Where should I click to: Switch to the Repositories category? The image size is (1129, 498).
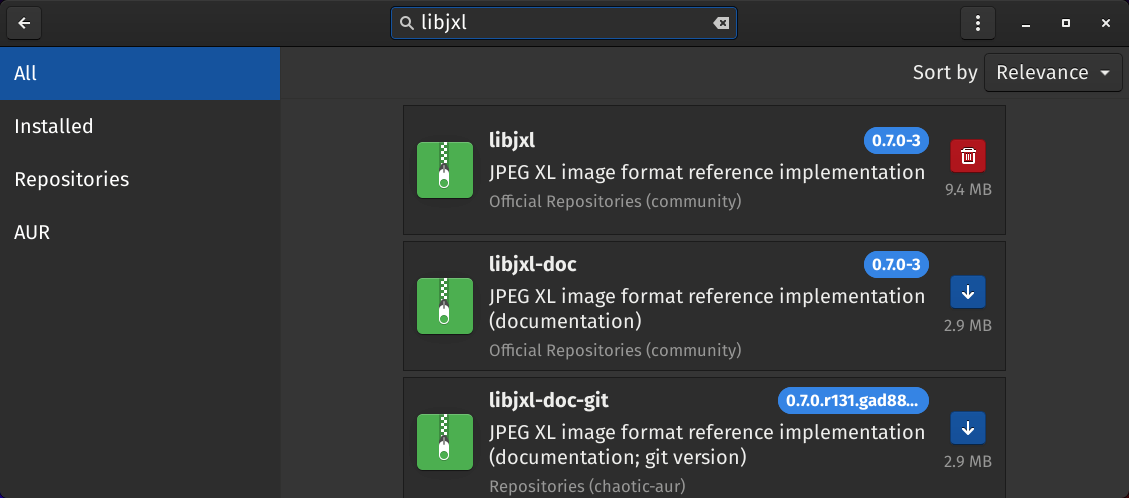(x=140, y=179)
